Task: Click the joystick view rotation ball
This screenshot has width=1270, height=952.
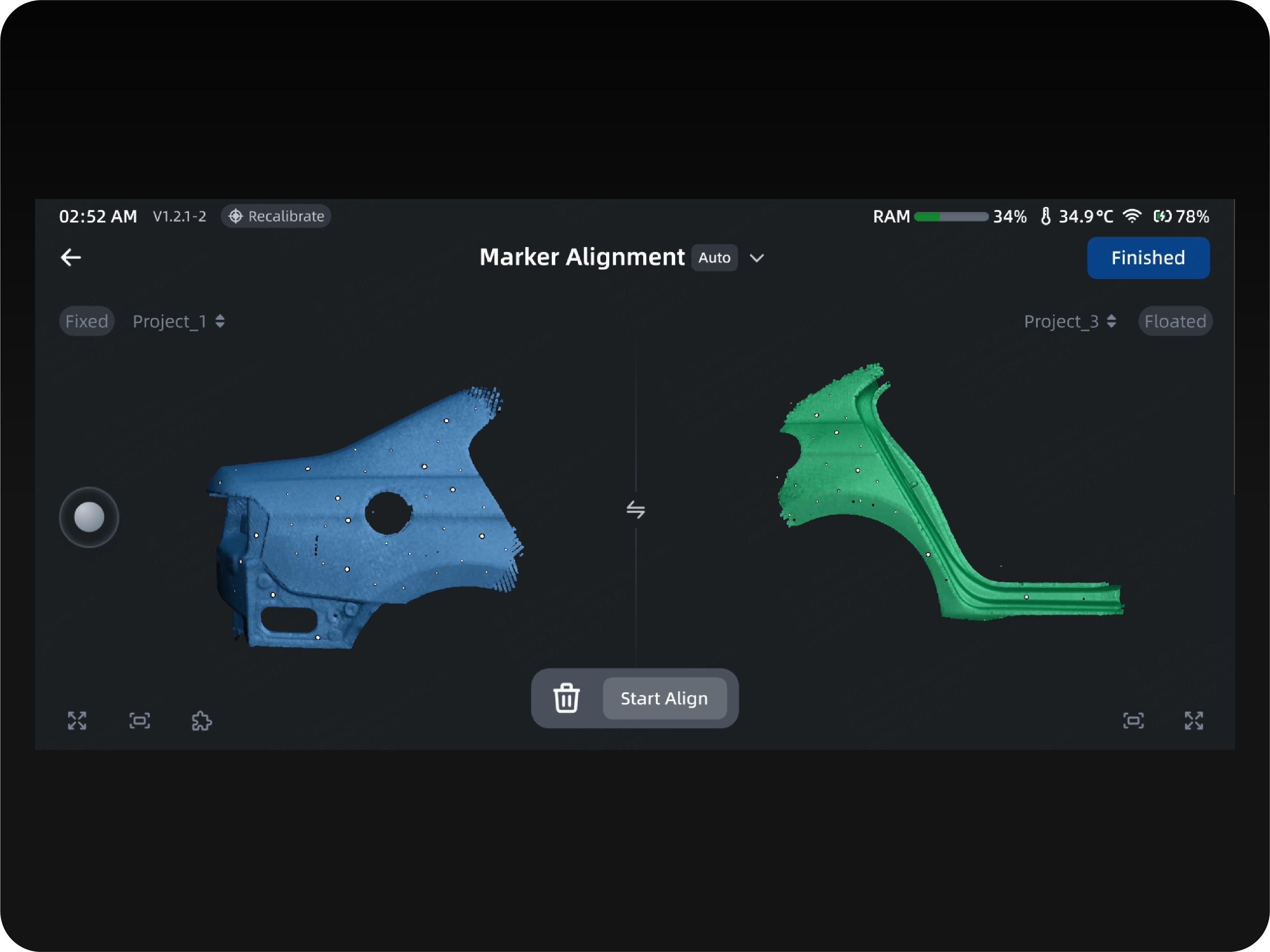Action: pyautogui.click(x=89, y=517)
